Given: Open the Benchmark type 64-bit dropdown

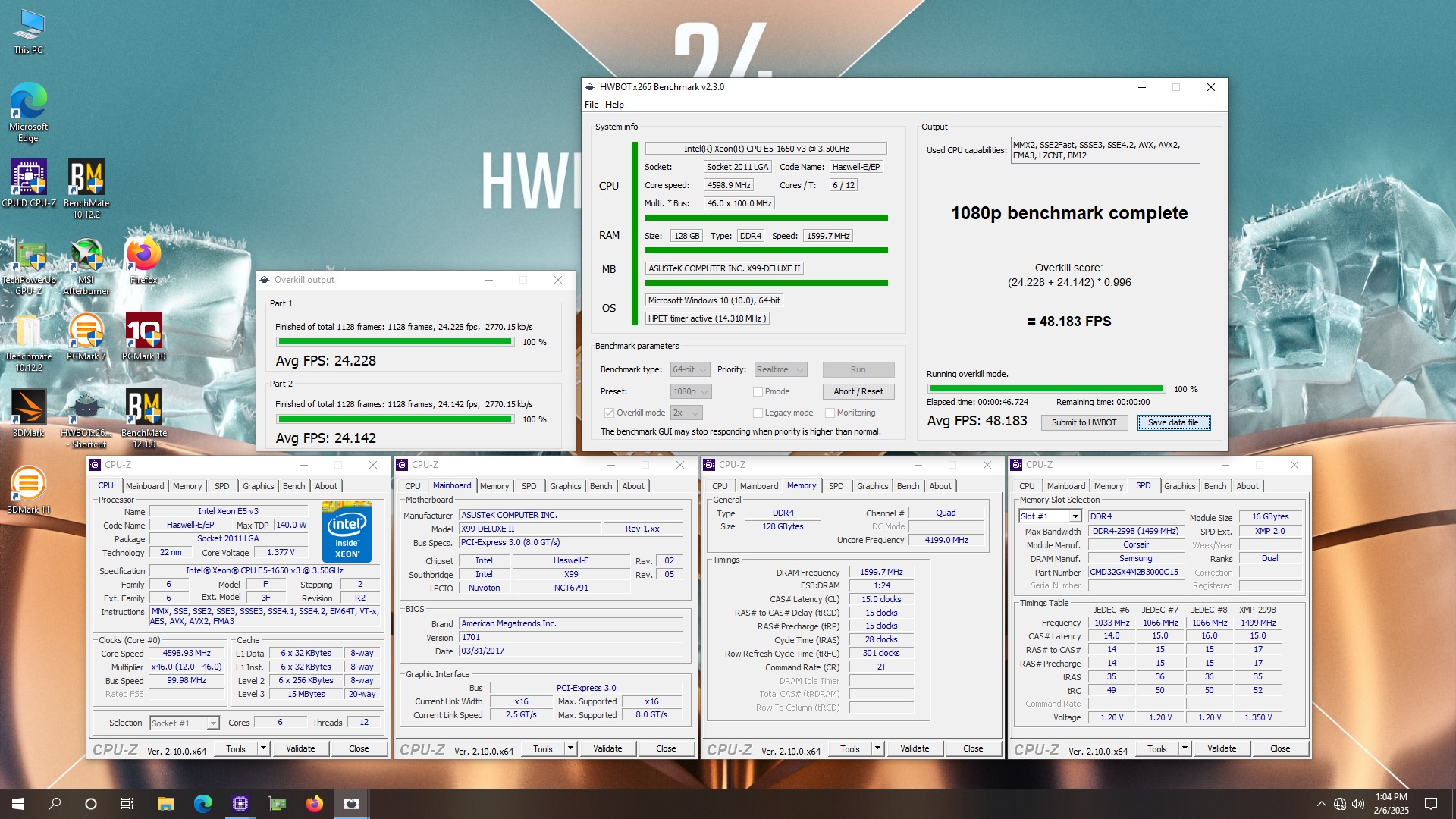Looking at the screenshot, I should click(x=690, y=369).
